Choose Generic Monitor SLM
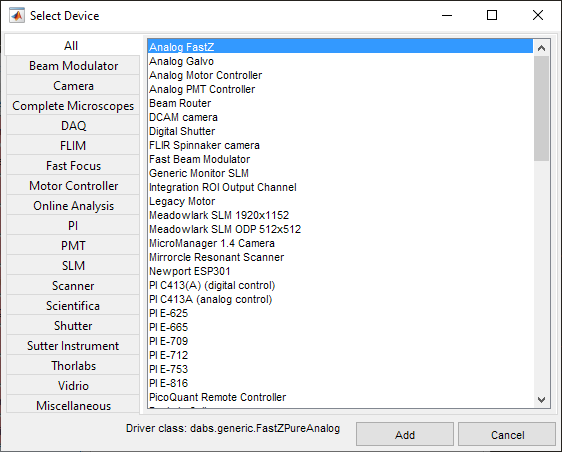The width and height of the screenshot is (562, 452). (340, 173)
